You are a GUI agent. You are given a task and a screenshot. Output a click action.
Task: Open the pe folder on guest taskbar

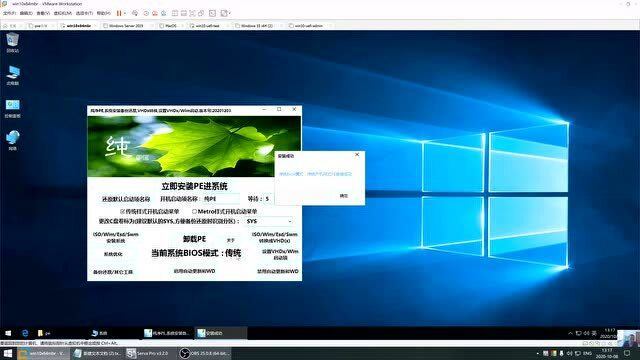click(x=44, y=333)
